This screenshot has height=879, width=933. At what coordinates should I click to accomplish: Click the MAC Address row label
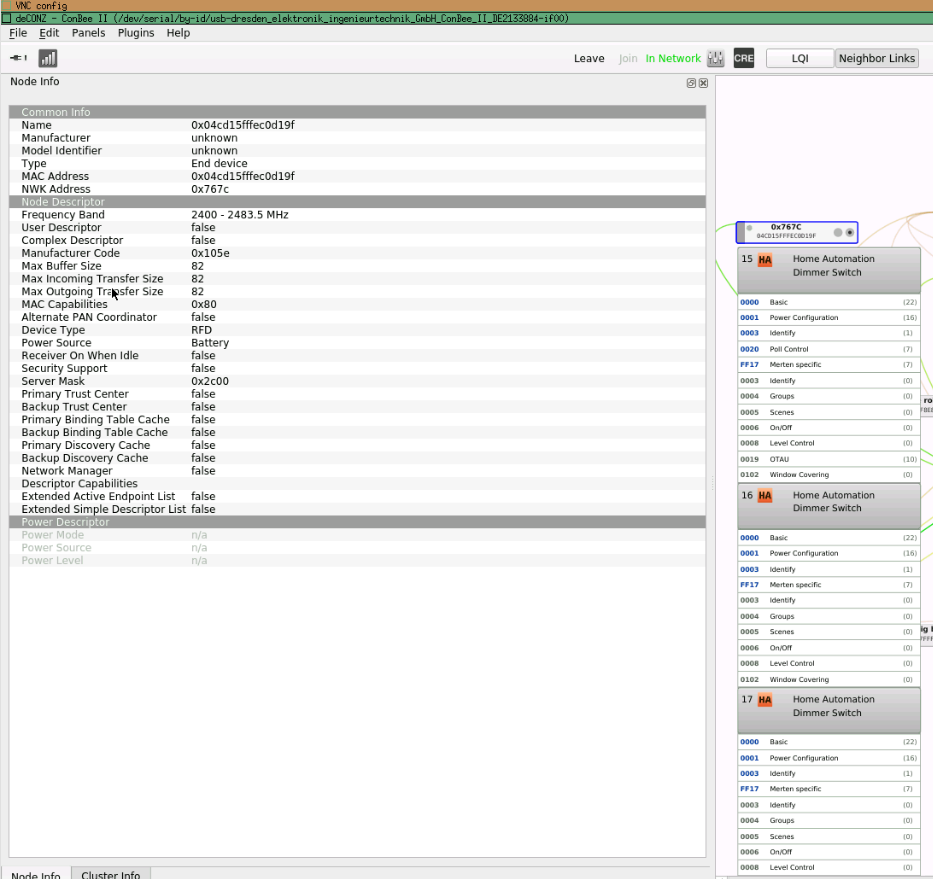[x=55, y=176]
